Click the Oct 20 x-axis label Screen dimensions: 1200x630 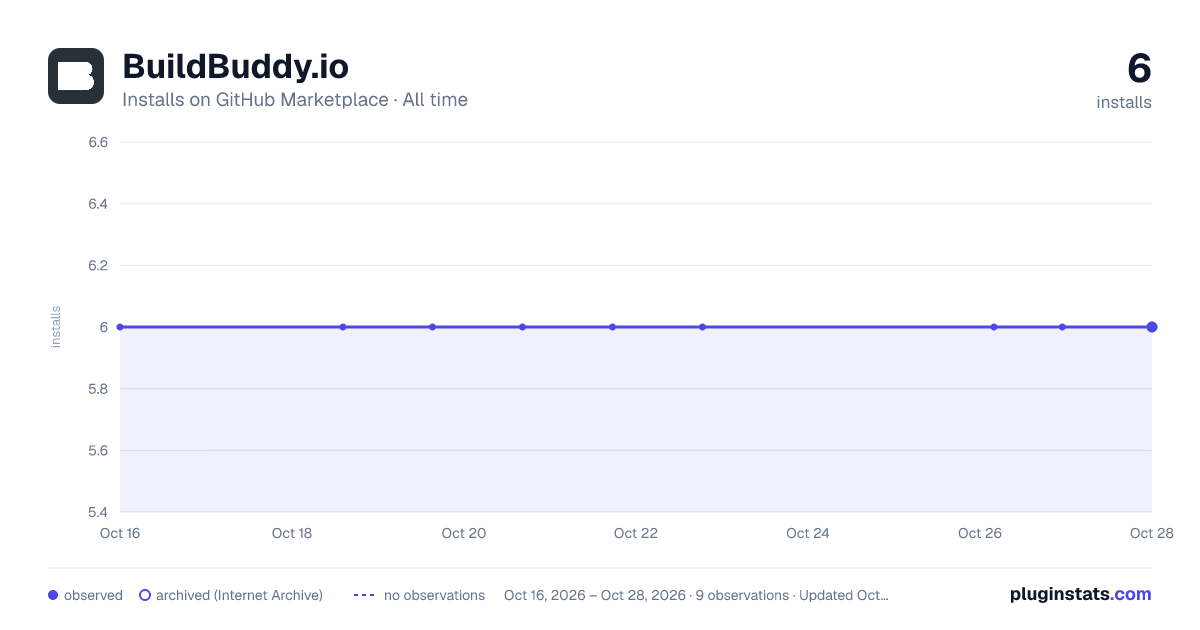[x=464, y=533]
